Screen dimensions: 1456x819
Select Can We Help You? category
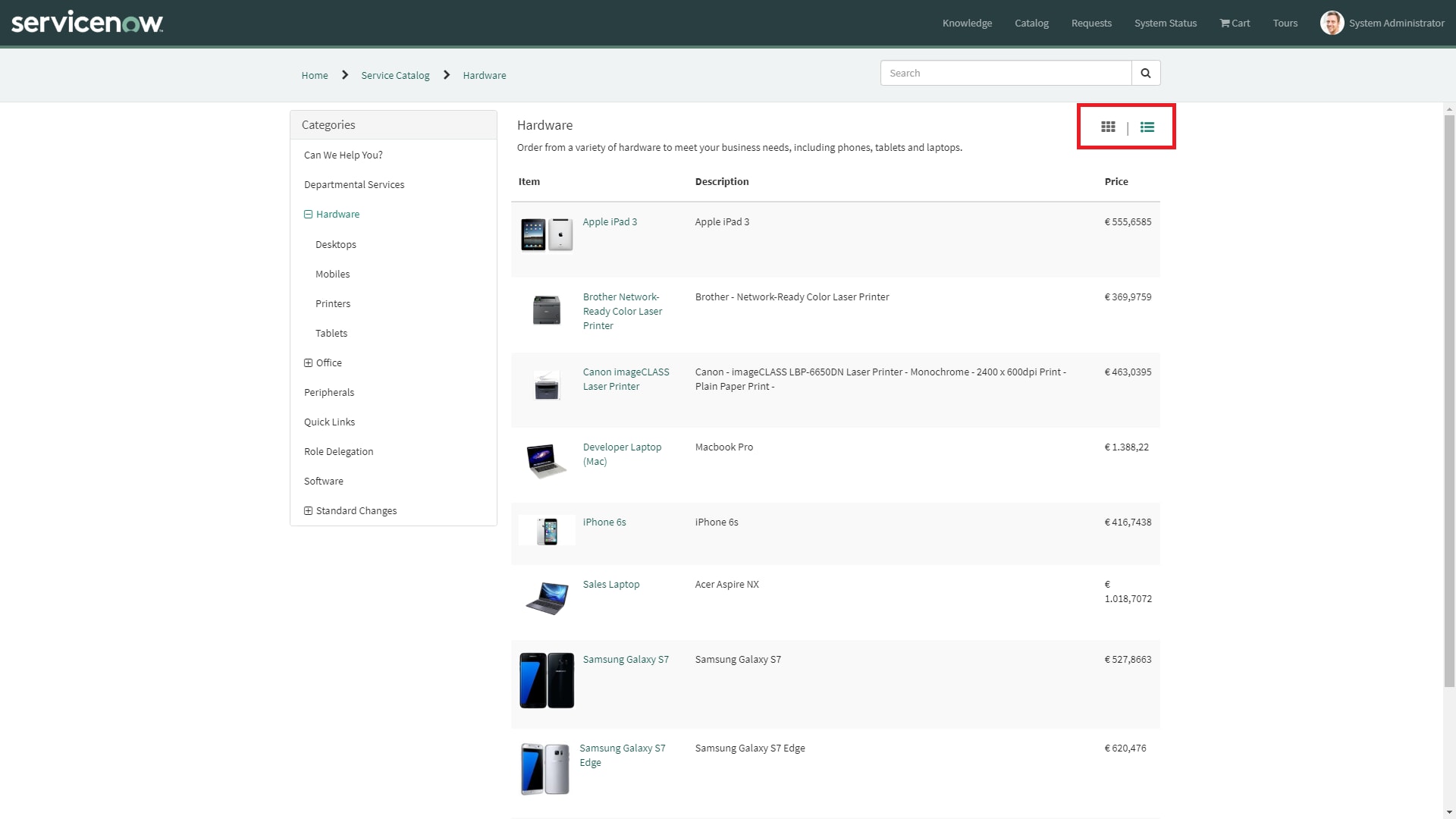tap(344, 155)
